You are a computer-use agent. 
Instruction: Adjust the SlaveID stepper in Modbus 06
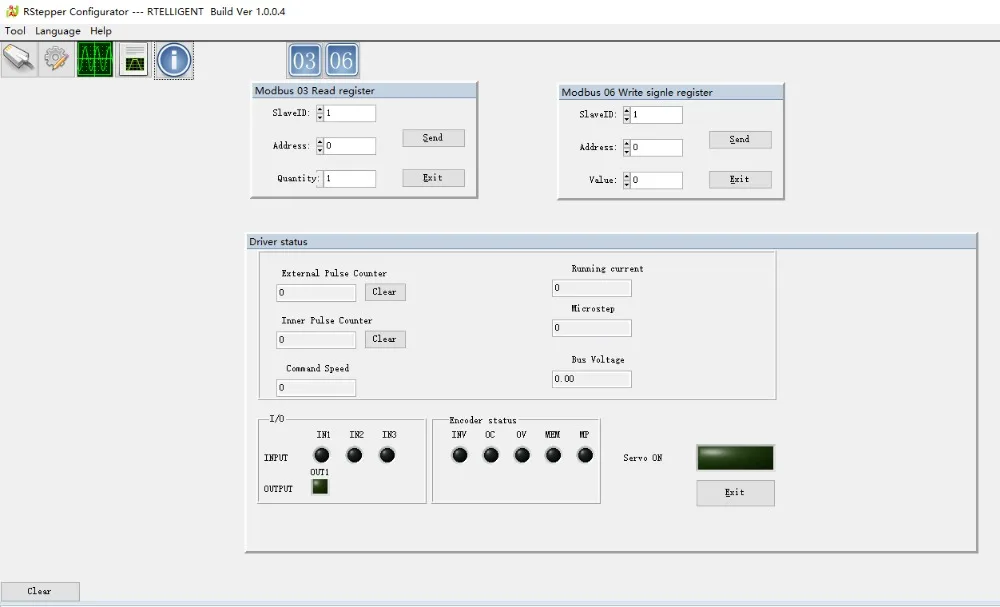point(627,115)
